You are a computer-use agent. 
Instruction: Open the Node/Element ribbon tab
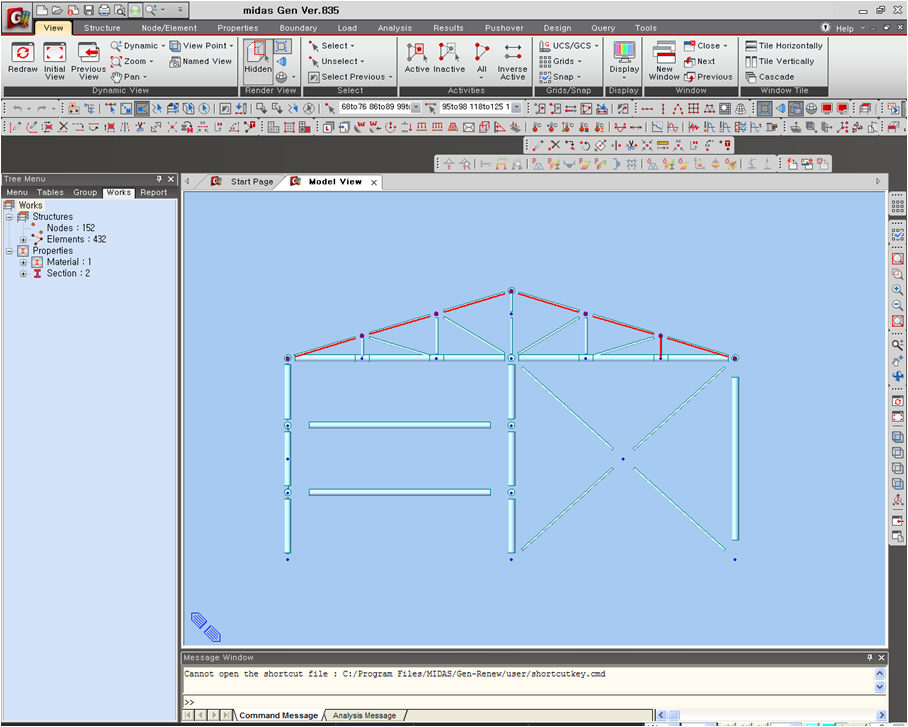(x=169, y=28)
